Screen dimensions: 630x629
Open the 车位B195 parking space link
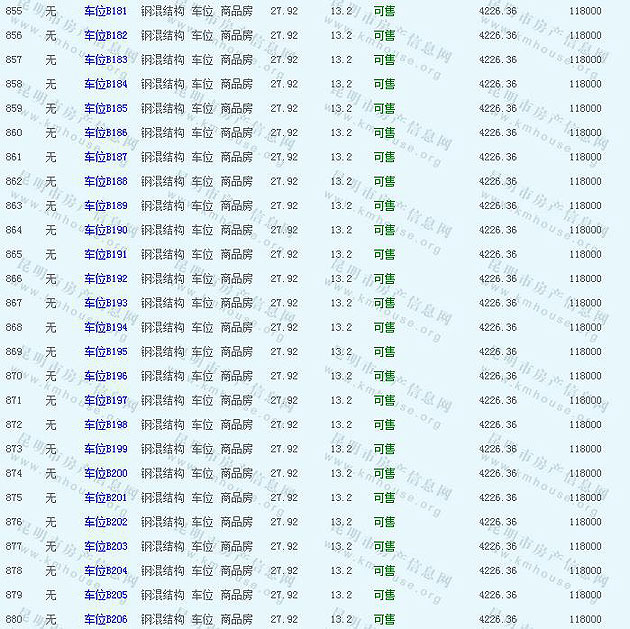(x=106, y=352)
